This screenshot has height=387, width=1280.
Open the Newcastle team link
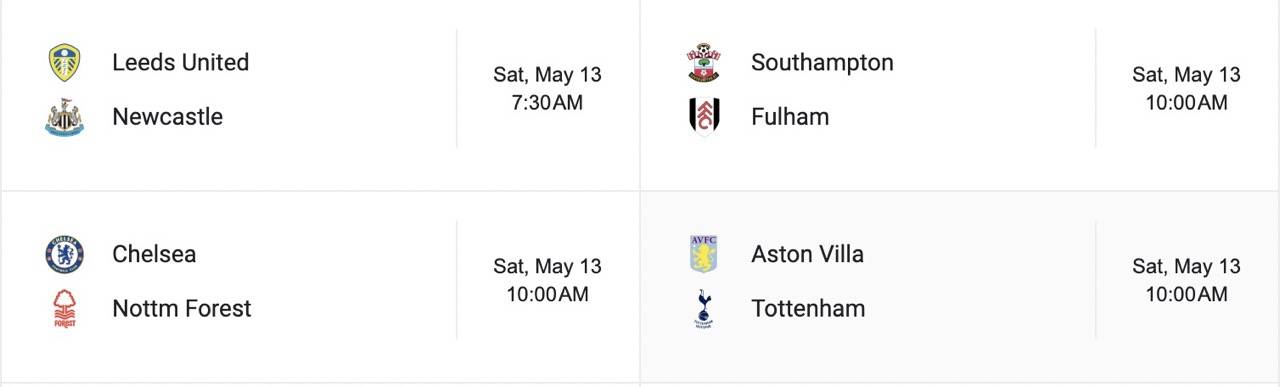pyautogui.click(x=168, y=116)
